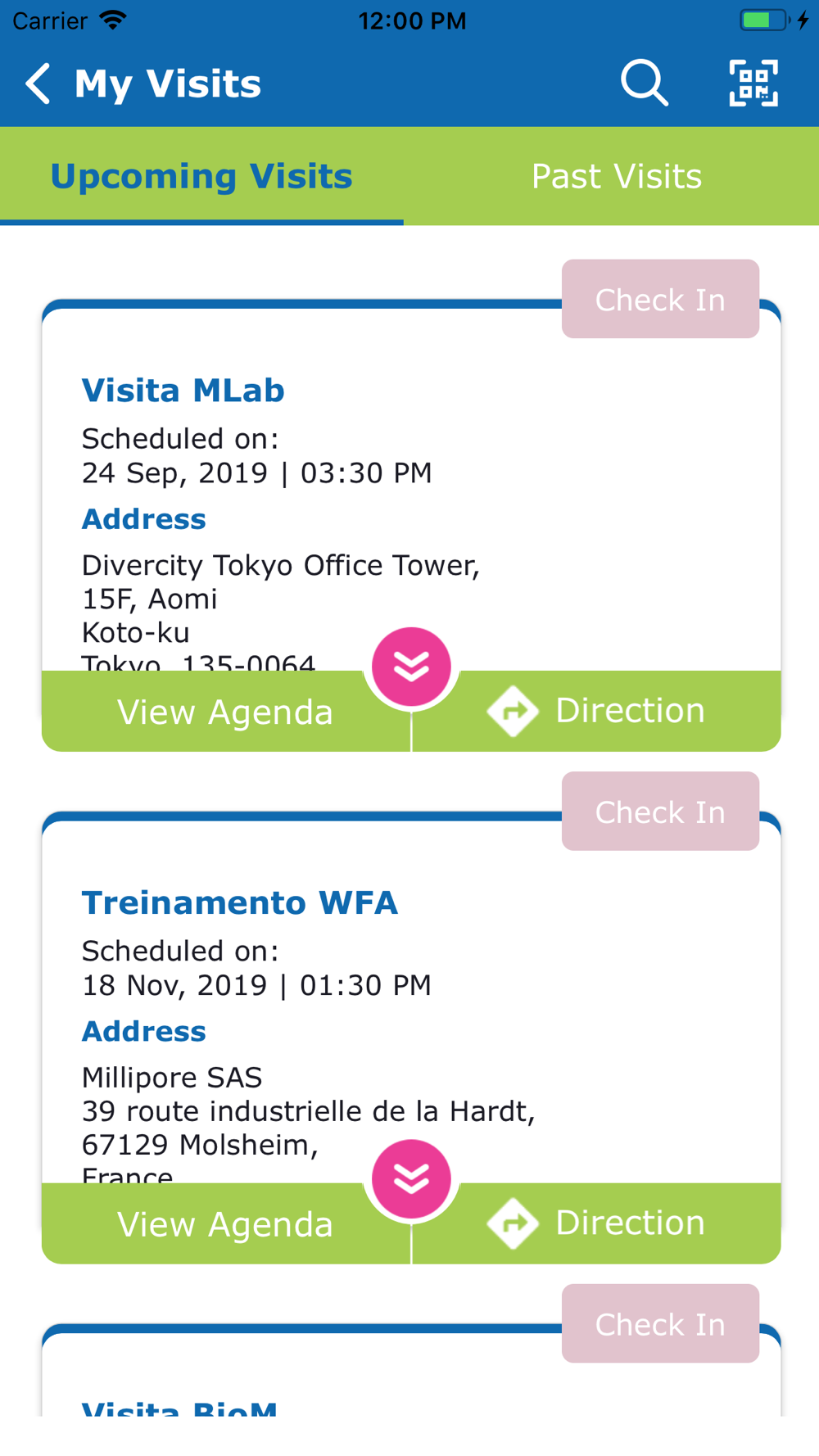Open the QR code scanner icon
The width and height of the screenshot is (819, 1456).
[x=753, y=83]
